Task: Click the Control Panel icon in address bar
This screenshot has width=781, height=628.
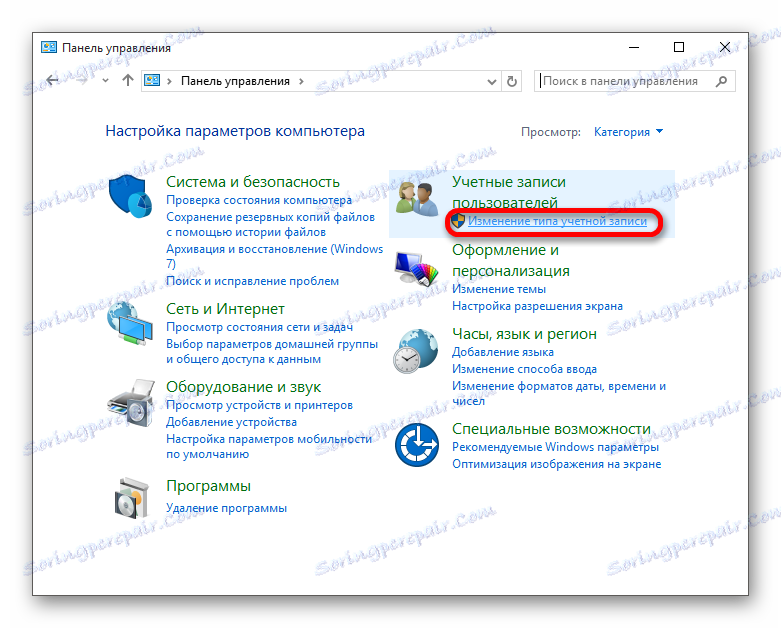Action: pos(152,80)
